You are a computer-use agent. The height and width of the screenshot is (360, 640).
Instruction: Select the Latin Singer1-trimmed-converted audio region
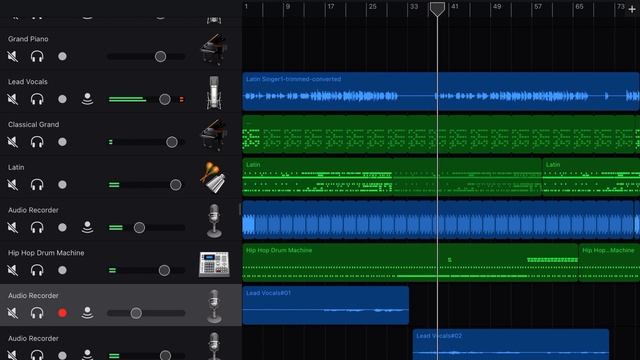click(x=441, y=91)
